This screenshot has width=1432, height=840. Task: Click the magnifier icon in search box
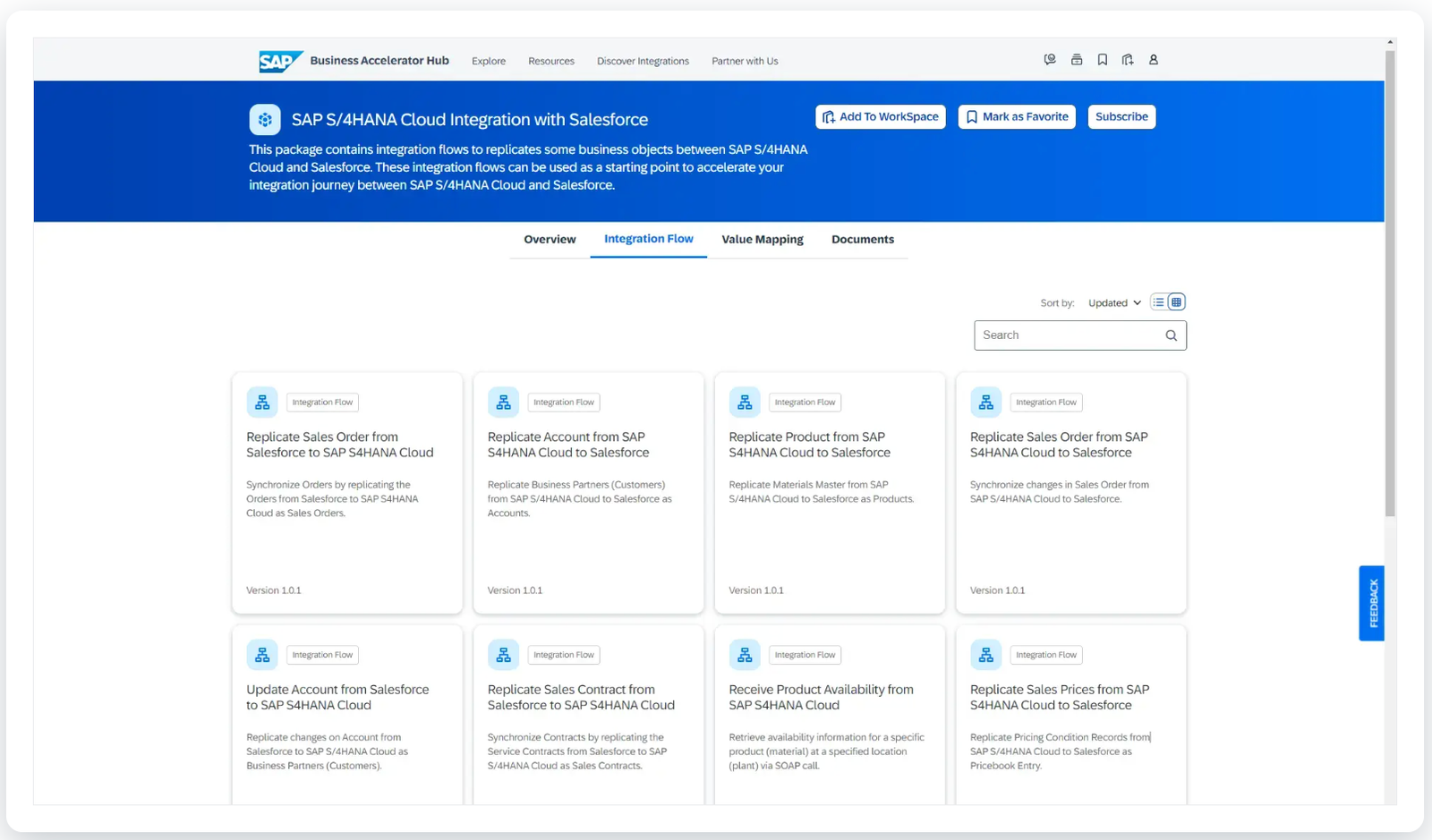pos(1171,335)
